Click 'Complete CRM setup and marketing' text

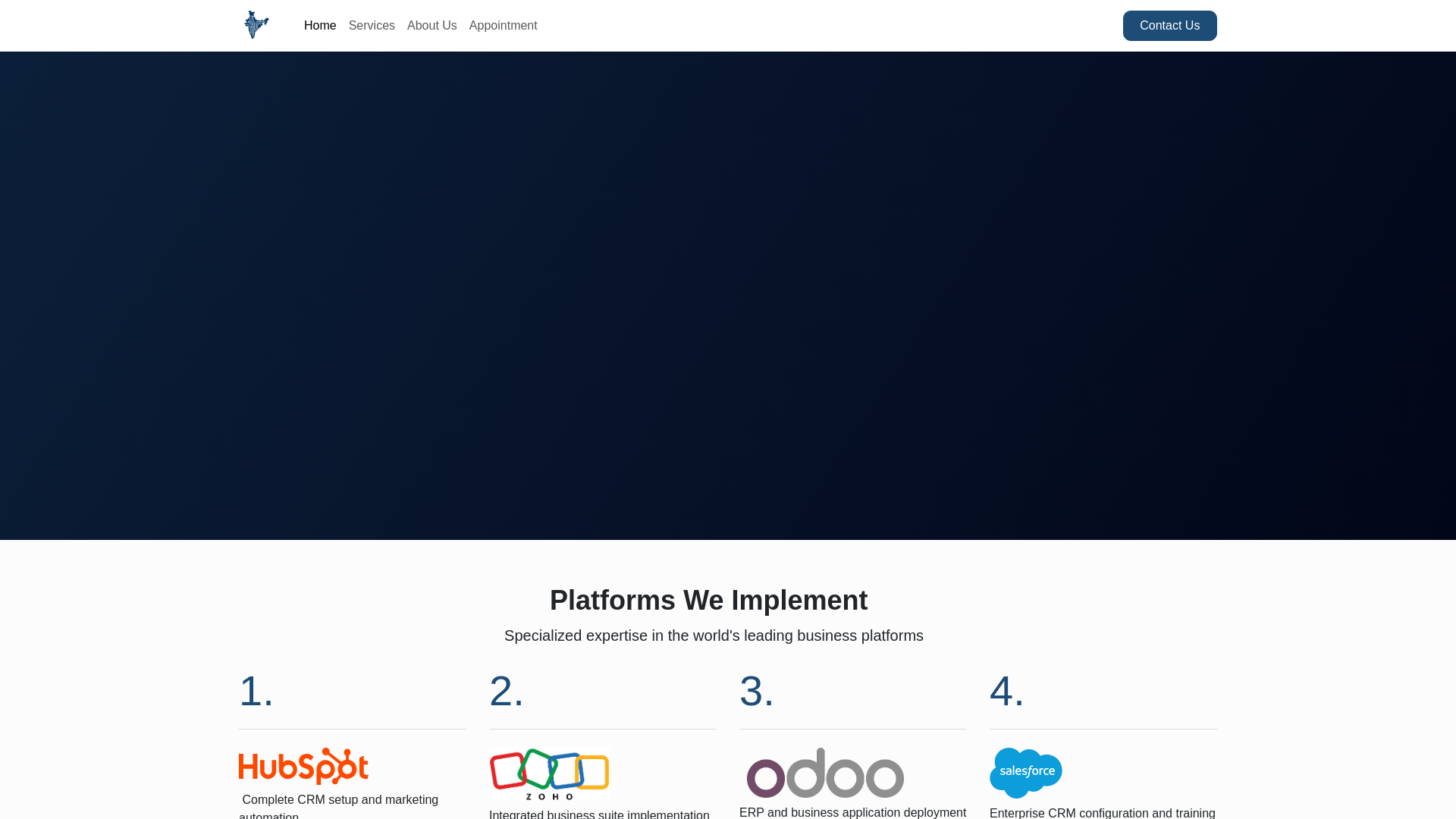pyautogui.click(x=340, y=800)
